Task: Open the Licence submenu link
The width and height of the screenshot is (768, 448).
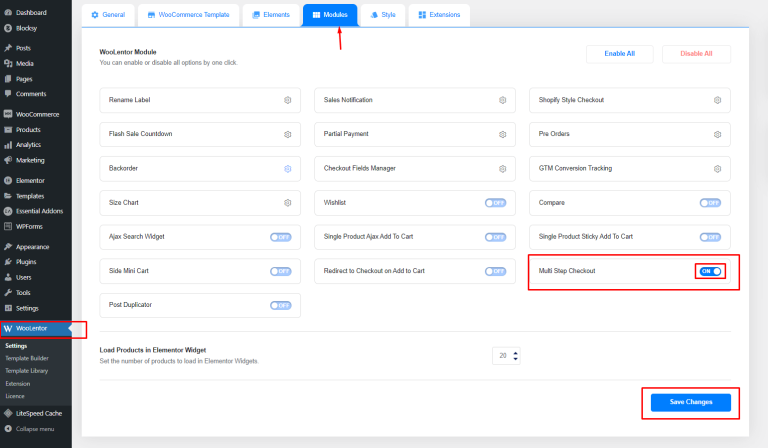Action: (15, 396)
